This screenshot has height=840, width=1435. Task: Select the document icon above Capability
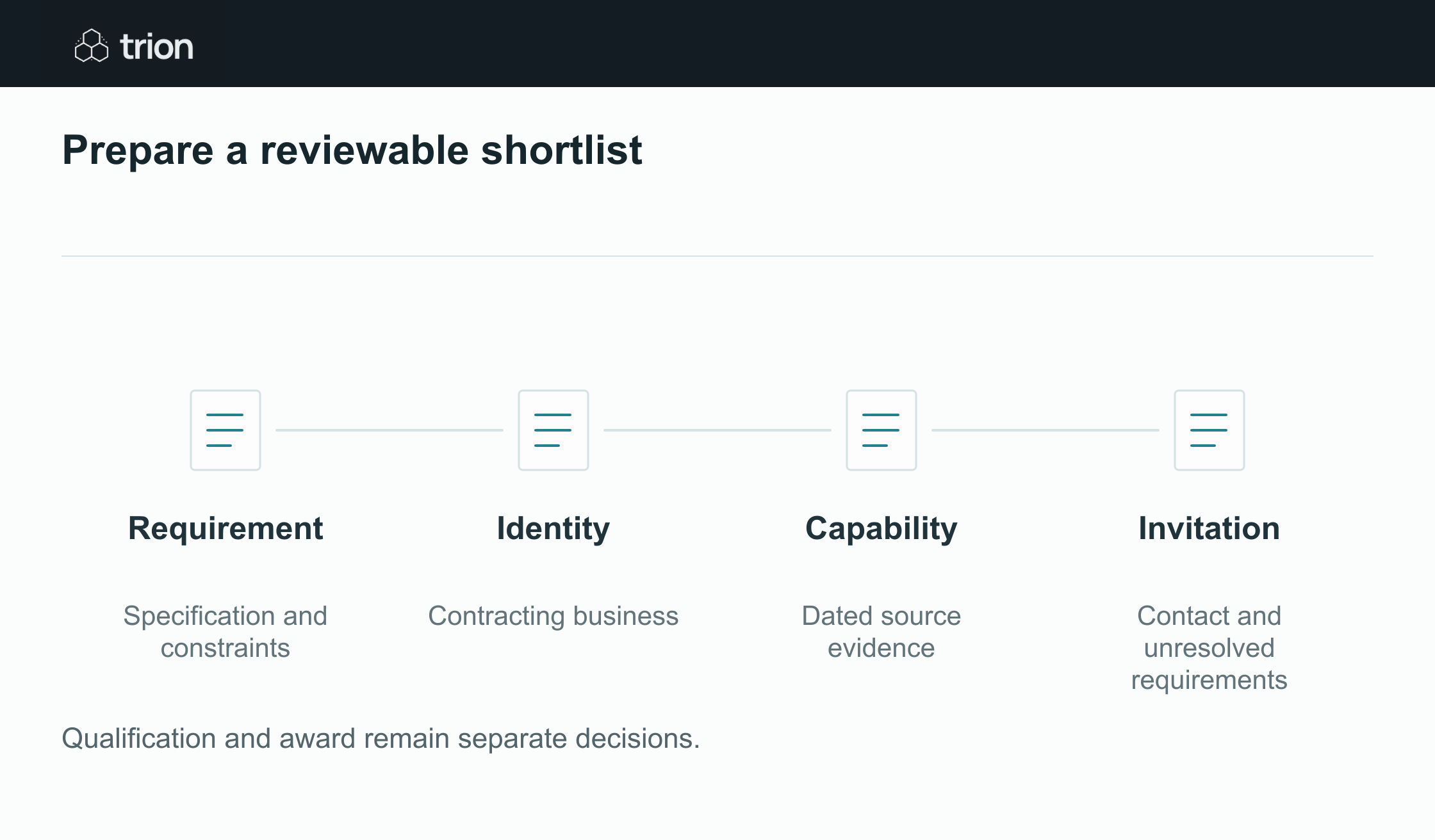tap(881, 430)
